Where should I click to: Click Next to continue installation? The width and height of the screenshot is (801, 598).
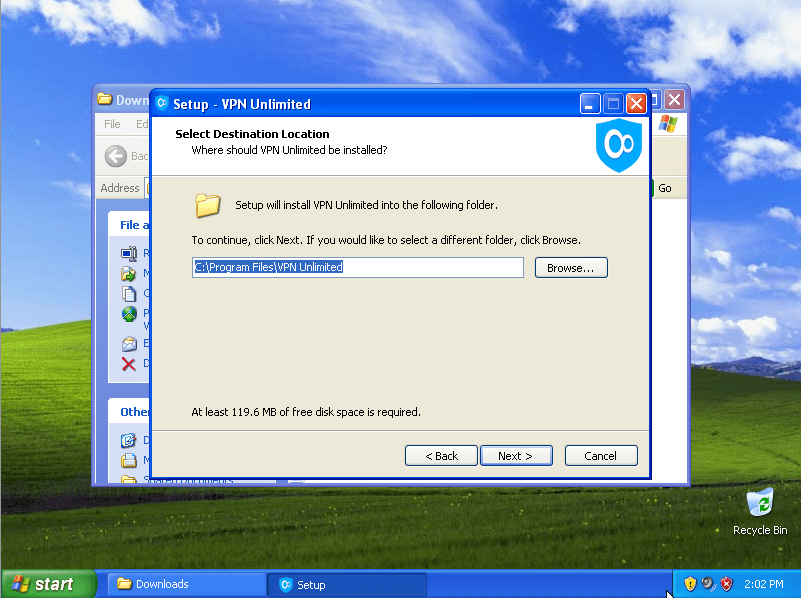[516, 455]
